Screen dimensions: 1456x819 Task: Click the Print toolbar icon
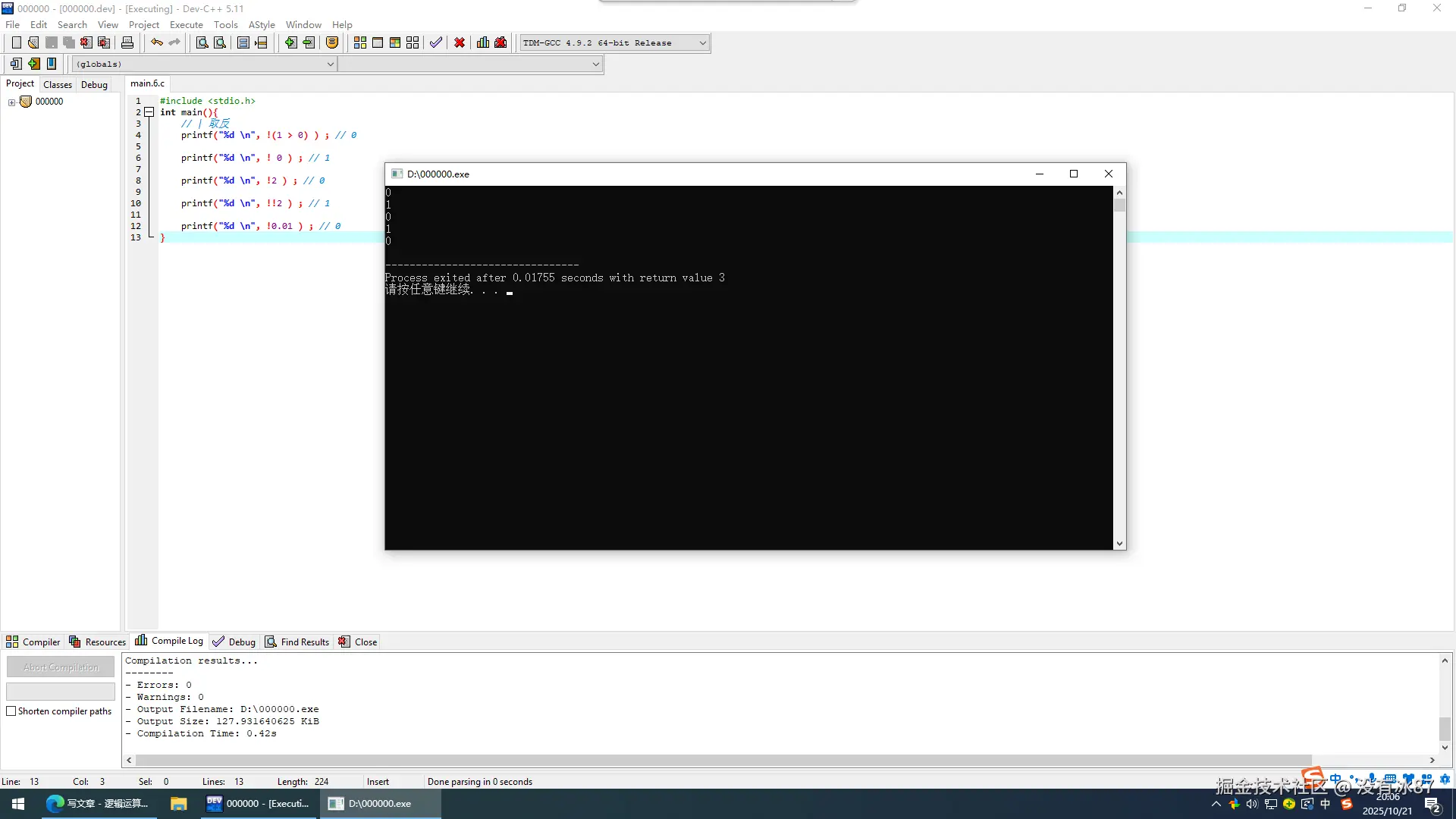point(127,43)
